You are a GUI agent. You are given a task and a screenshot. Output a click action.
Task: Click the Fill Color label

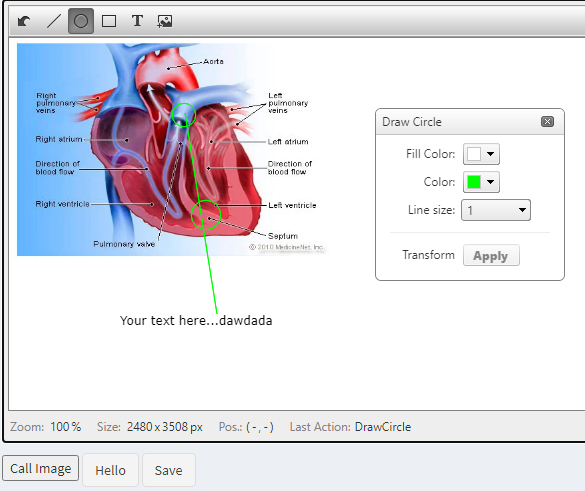(431, 154)
